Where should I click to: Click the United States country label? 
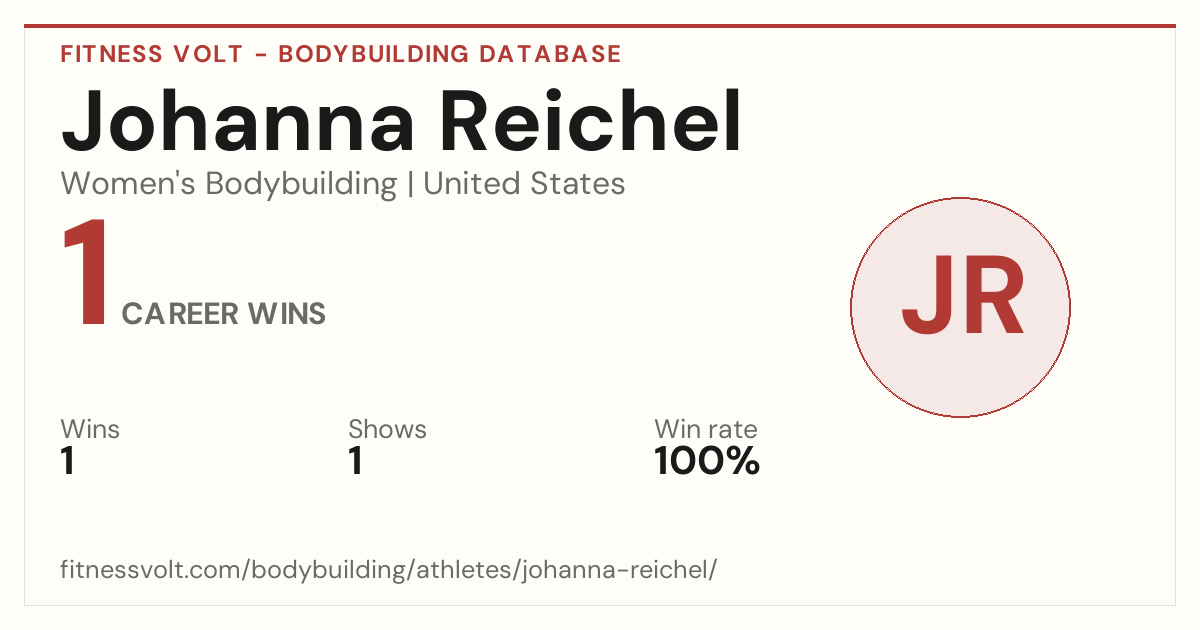click(524, 184)
